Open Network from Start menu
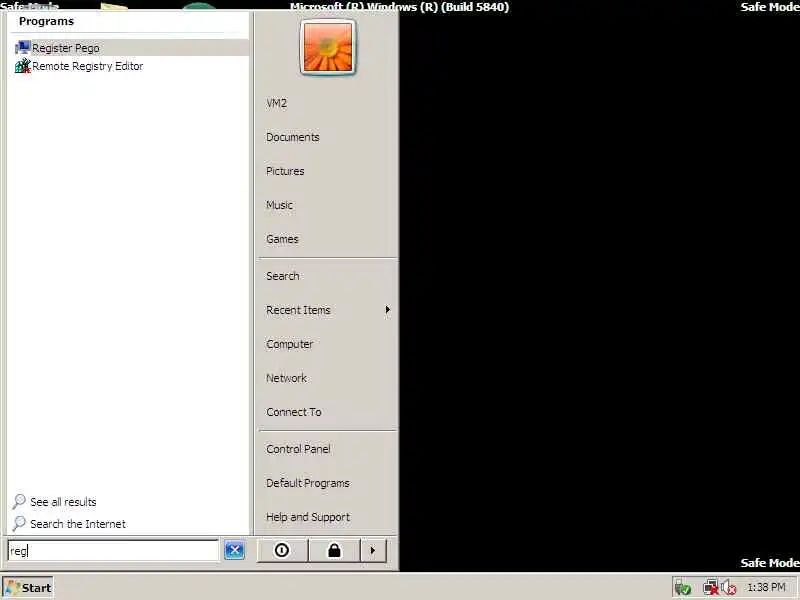 pyautogui.click(x=287, y=378)
